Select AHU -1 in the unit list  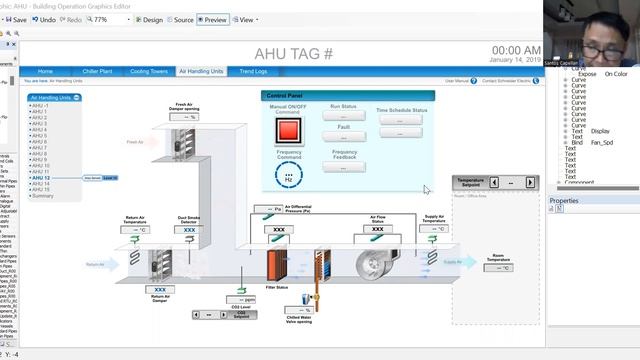point(40,105)
